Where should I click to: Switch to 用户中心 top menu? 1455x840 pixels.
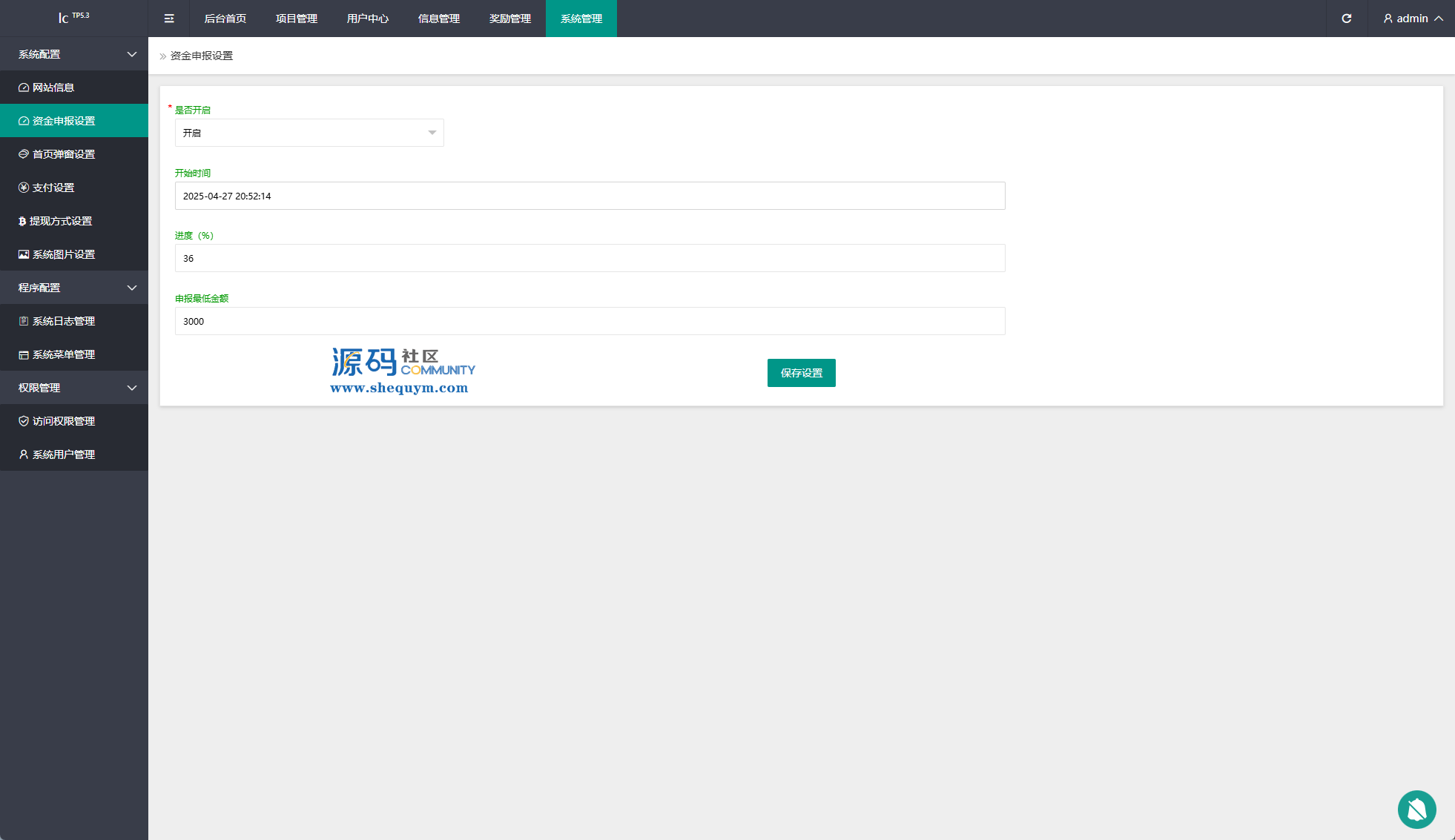368,19
